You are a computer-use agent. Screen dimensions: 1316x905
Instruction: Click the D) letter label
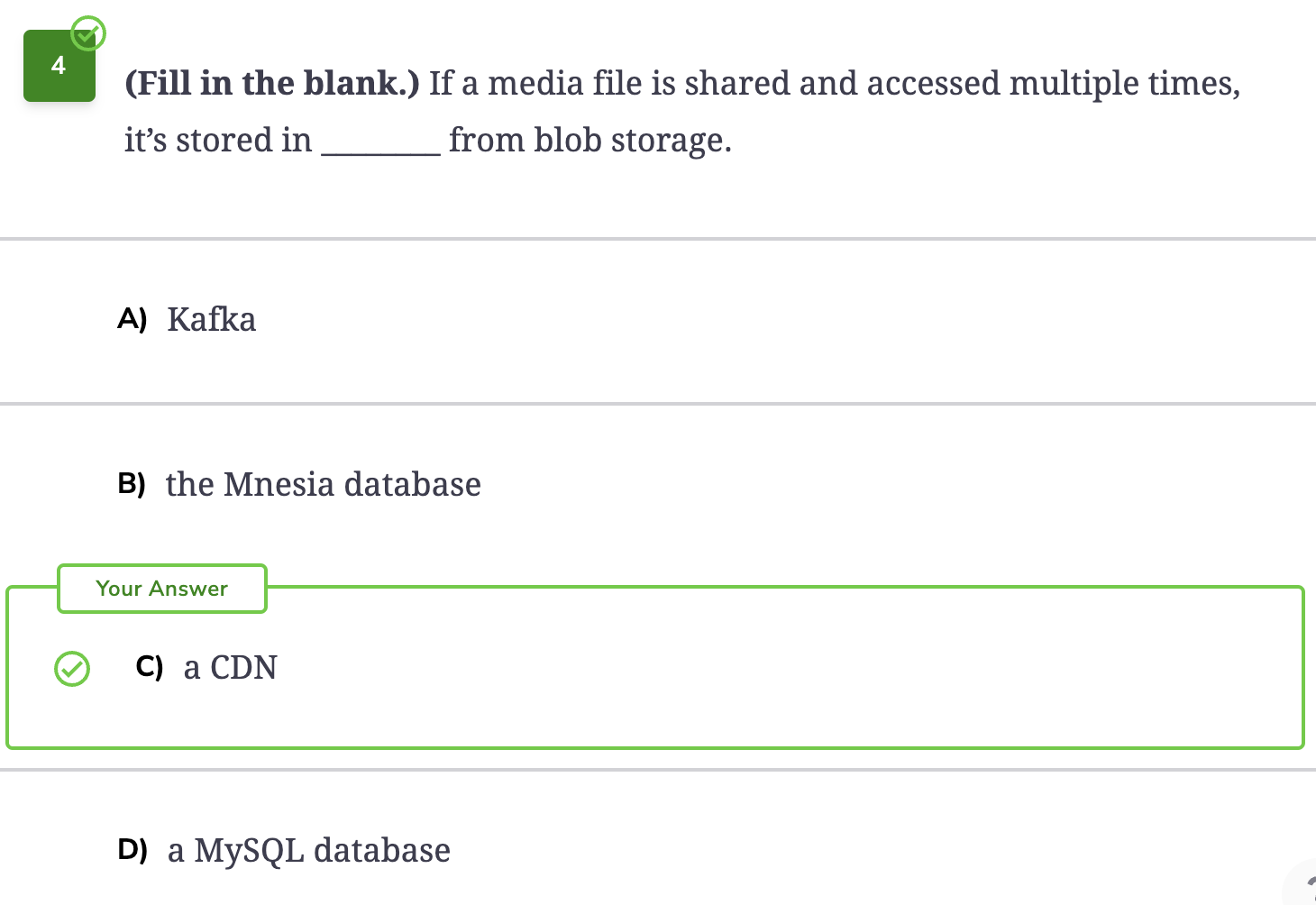[133, 850]
